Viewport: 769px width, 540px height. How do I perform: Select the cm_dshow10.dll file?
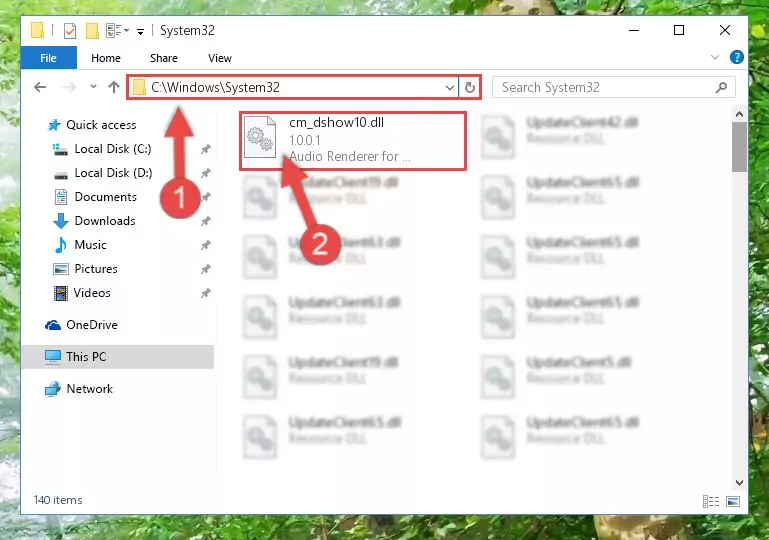[x=353, y=141]
